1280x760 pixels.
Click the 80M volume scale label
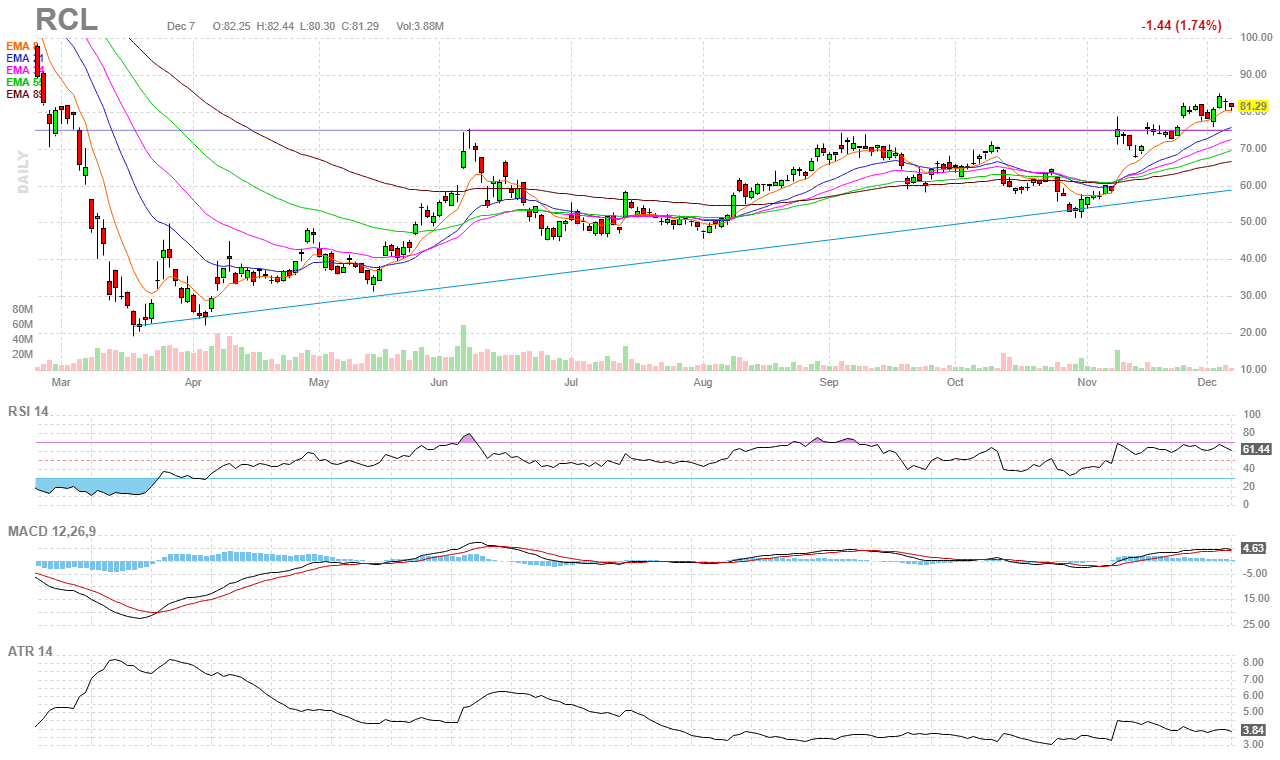click(x=23, y=310)
